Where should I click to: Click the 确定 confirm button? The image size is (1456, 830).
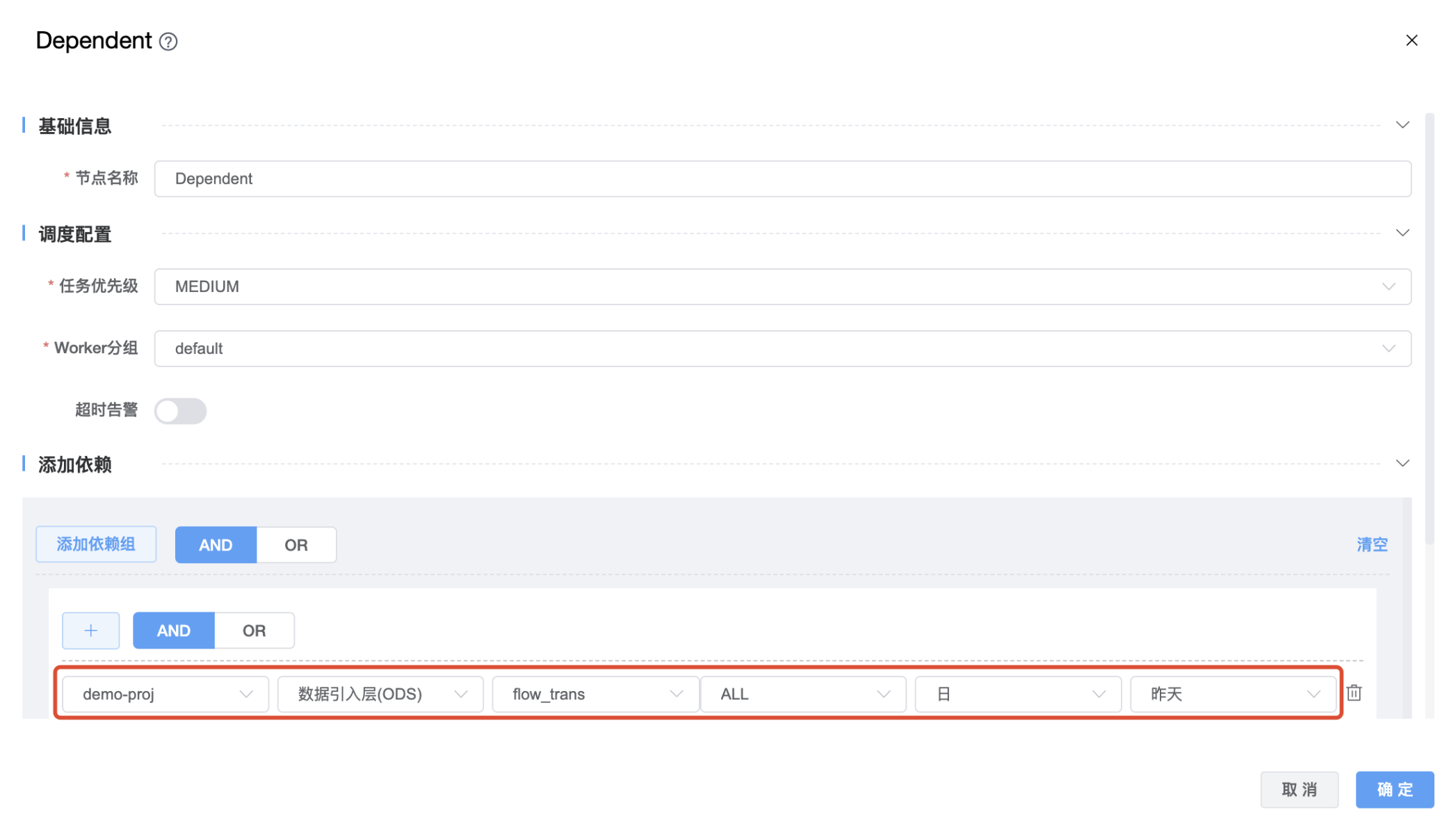click(x=1394, y=790)
